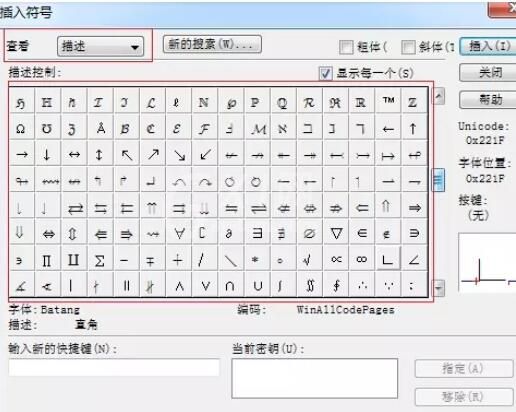Screen dimensions: 516x412
Task: Click the 插入(I) button
Action: pos(489,46)
